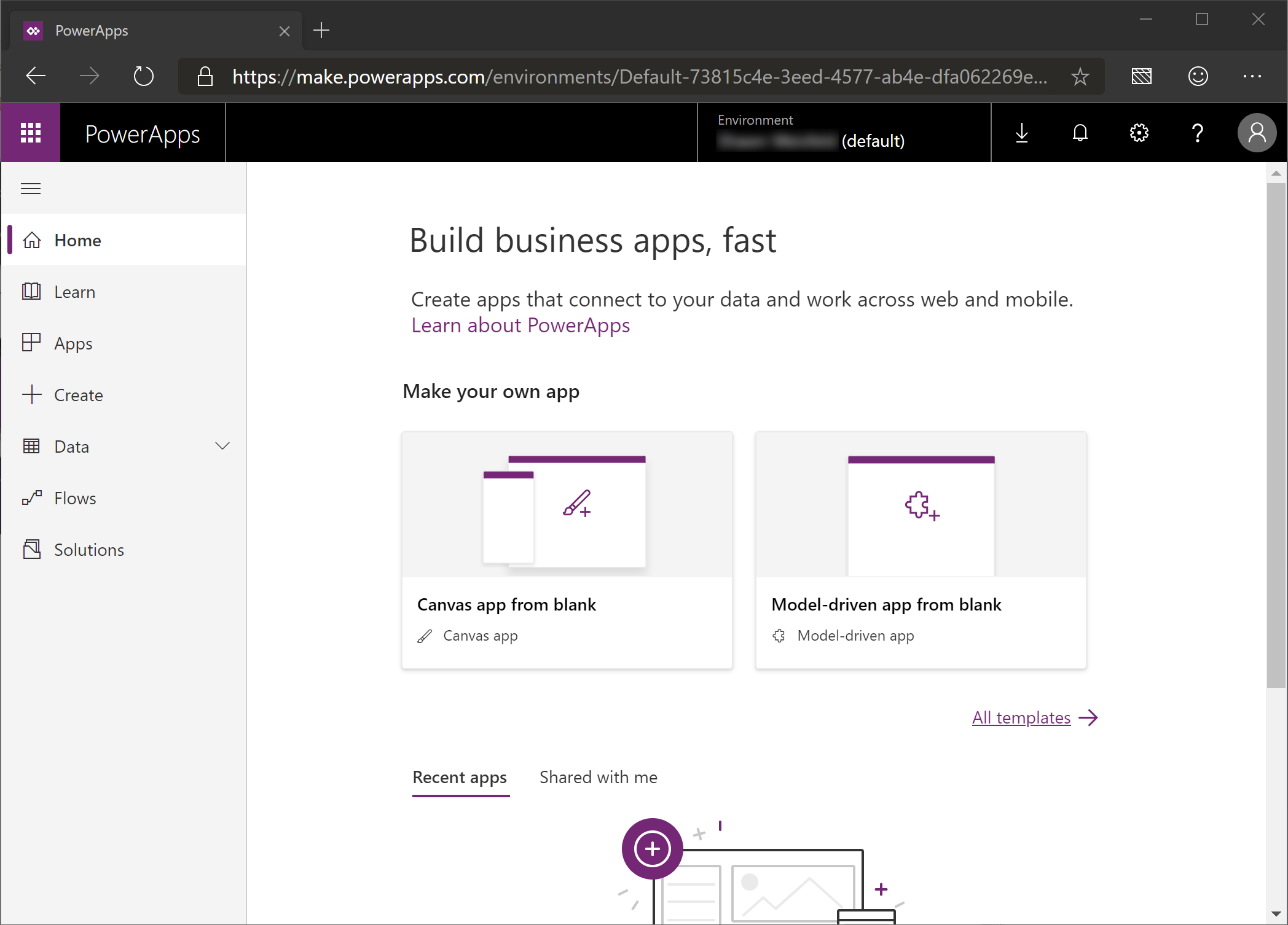Screen dimensions: 1288x925
Task: Open Solutions from the sidebar
Action: click(88, 549)
